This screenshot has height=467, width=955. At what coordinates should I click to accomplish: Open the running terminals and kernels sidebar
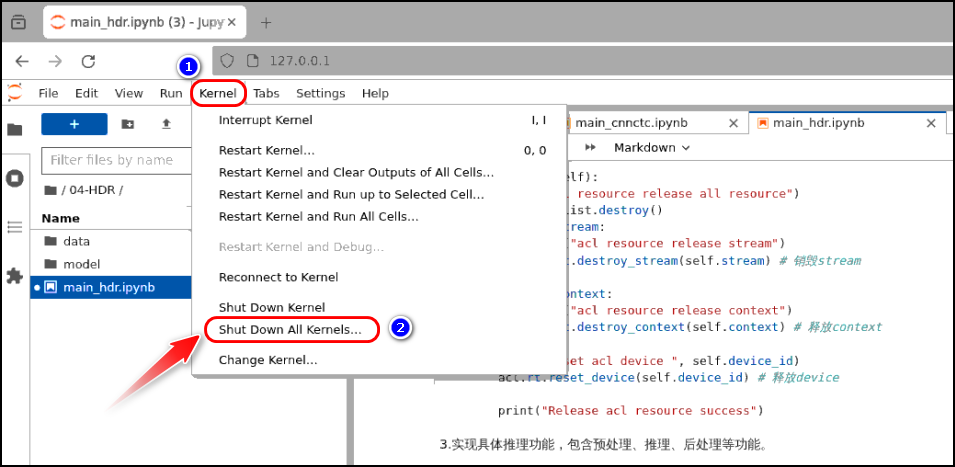[15, 178]
